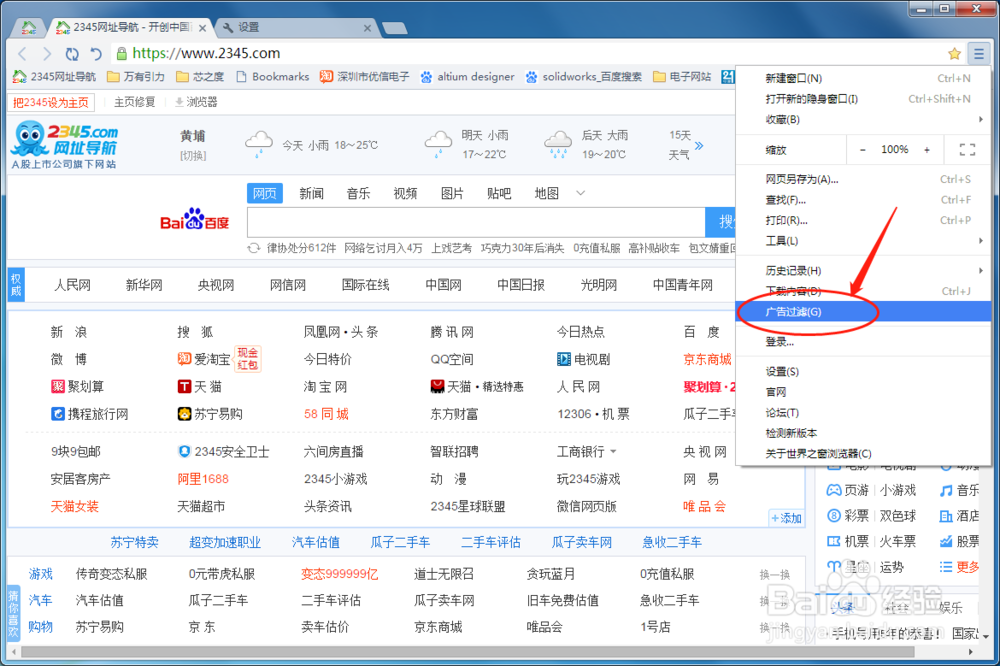Select 网页另存为(A) menu item

coord(863,179)
